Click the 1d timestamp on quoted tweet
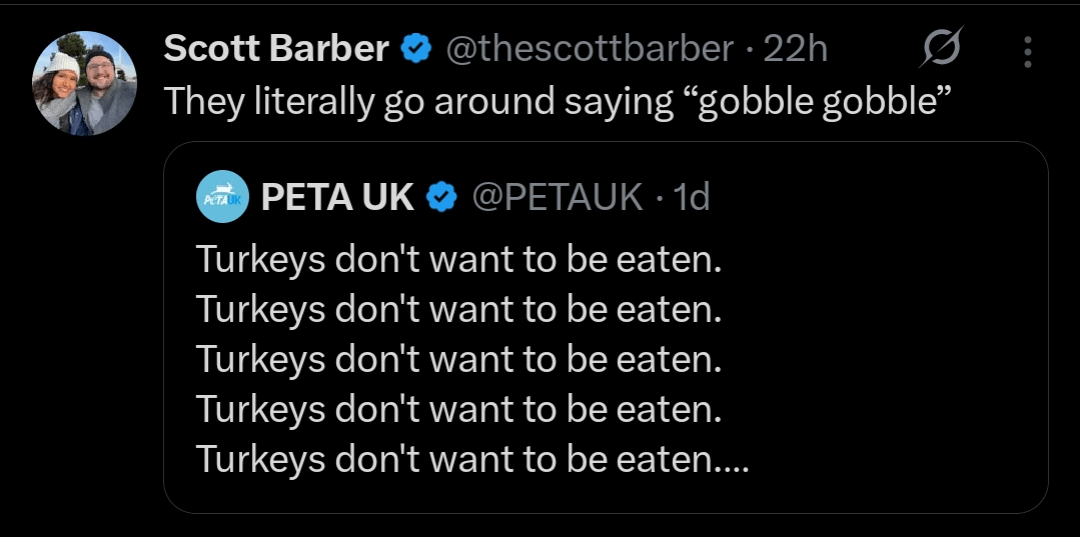This screenshot has width=1080, height=537. click(691, 197)
